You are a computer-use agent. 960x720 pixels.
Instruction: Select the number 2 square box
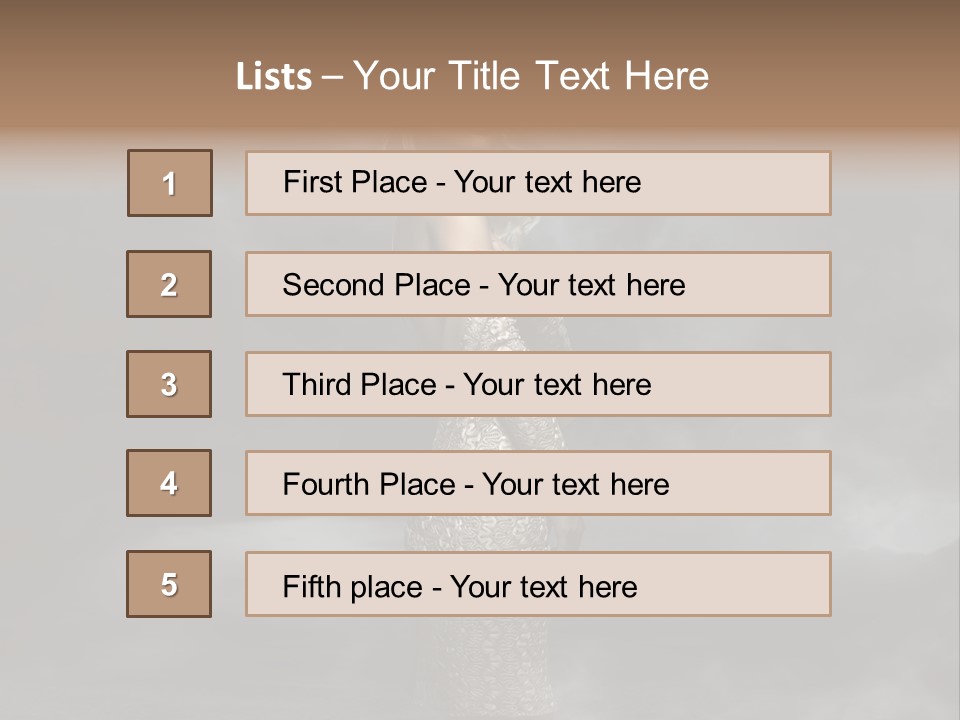click(169, 284)
